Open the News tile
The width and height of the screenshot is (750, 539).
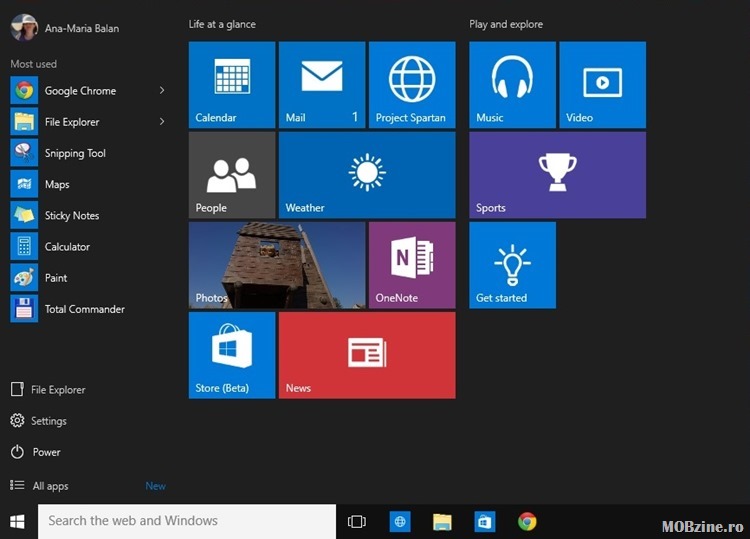367,355
